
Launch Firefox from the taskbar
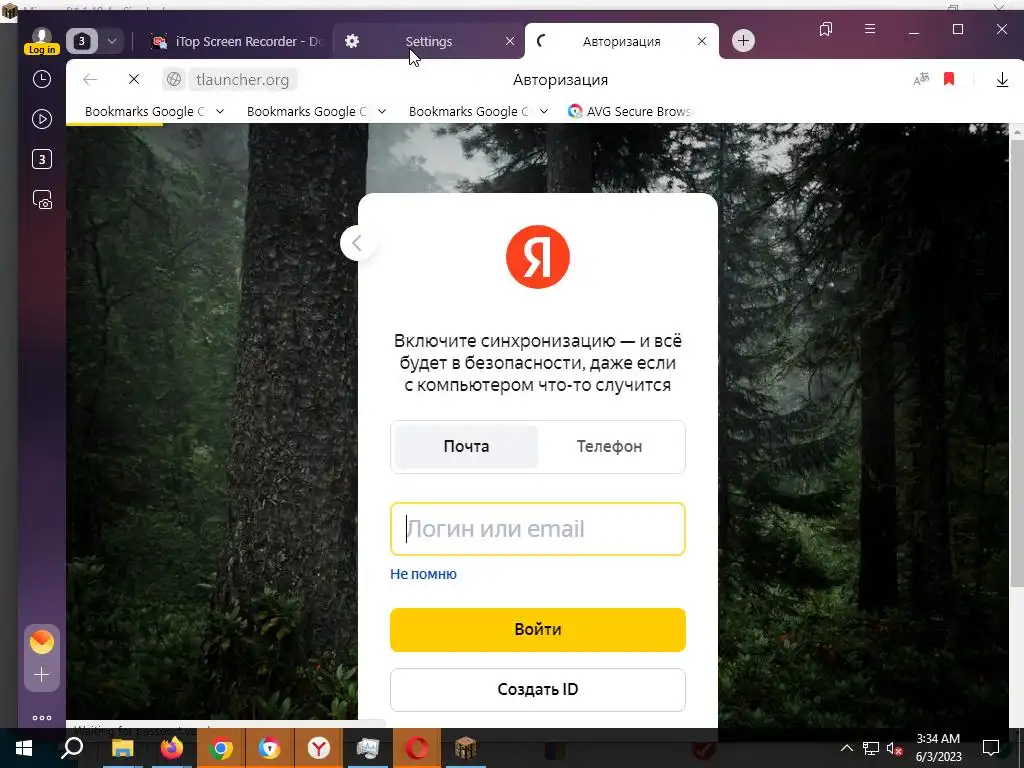[172, 748]
